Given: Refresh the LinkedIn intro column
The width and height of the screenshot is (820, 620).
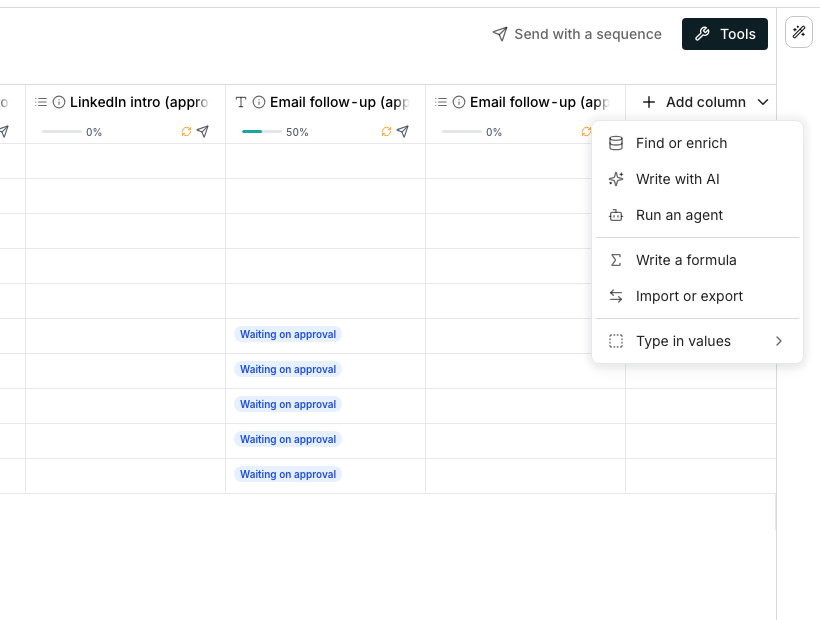Looking at the screenshot, I should coord(186,132).
